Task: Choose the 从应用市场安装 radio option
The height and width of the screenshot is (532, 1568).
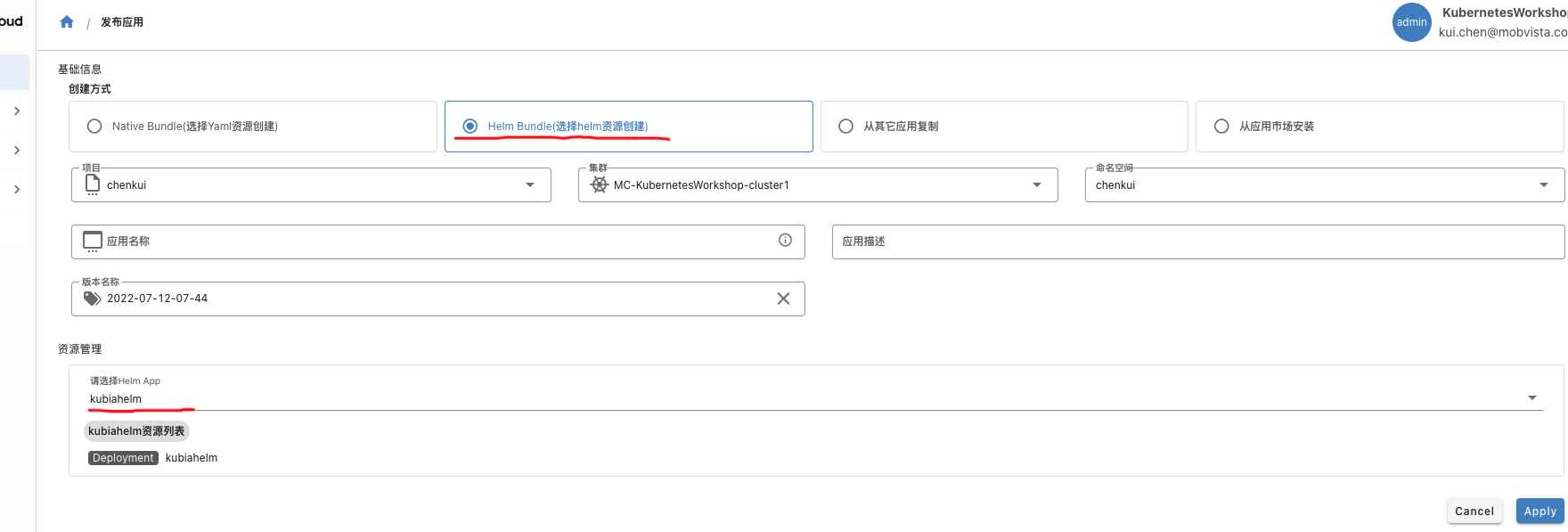Action: [x=1221, y=127]
